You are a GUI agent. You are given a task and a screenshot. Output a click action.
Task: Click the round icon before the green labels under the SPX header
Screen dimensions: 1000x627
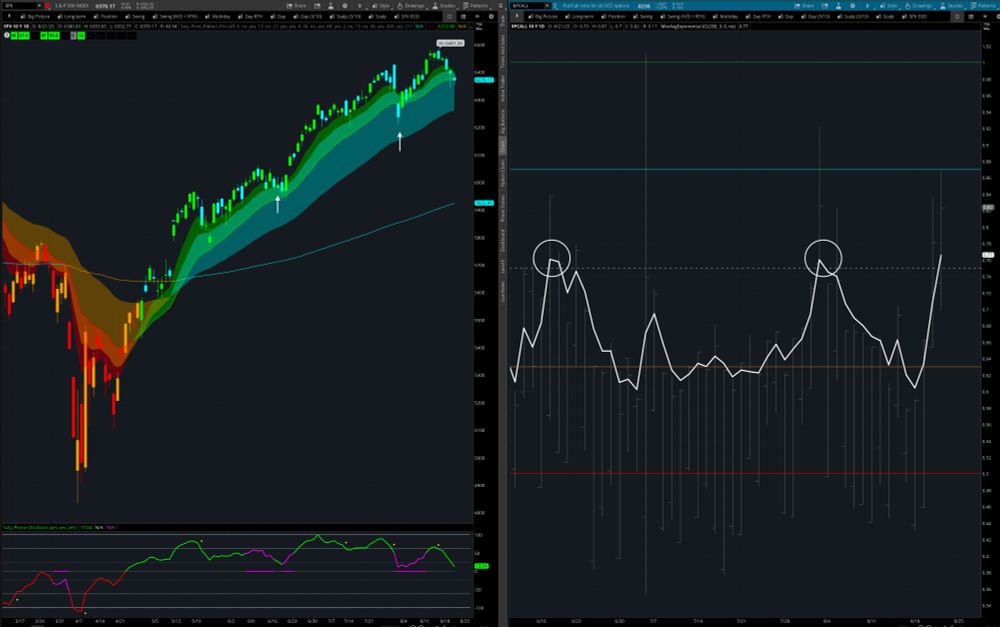(x=6, y=35)
